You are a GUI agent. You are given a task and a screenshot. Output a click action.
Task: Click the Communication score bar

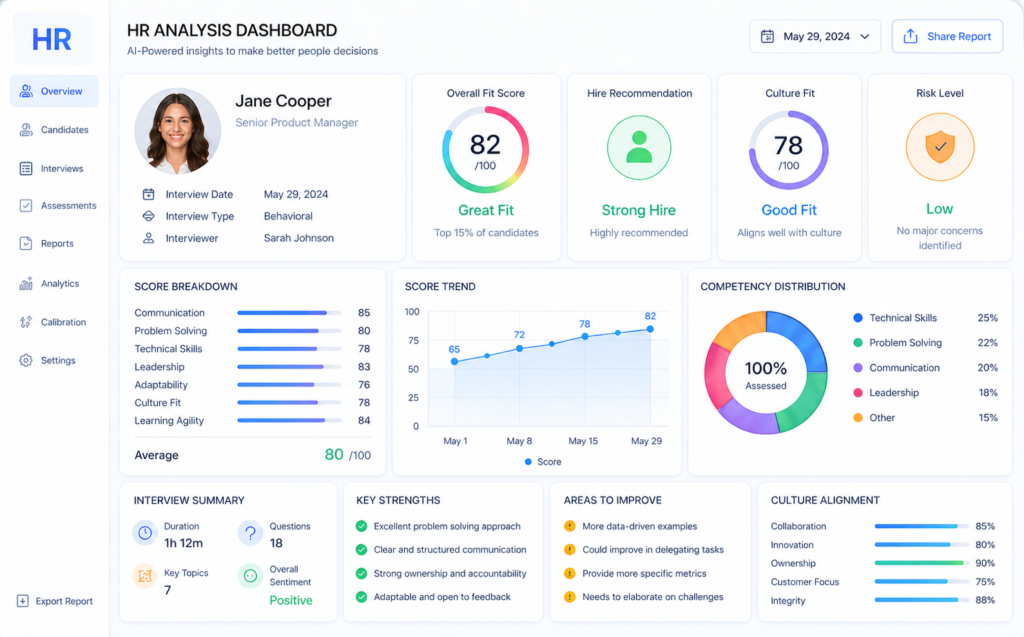(x=289, y=313)
